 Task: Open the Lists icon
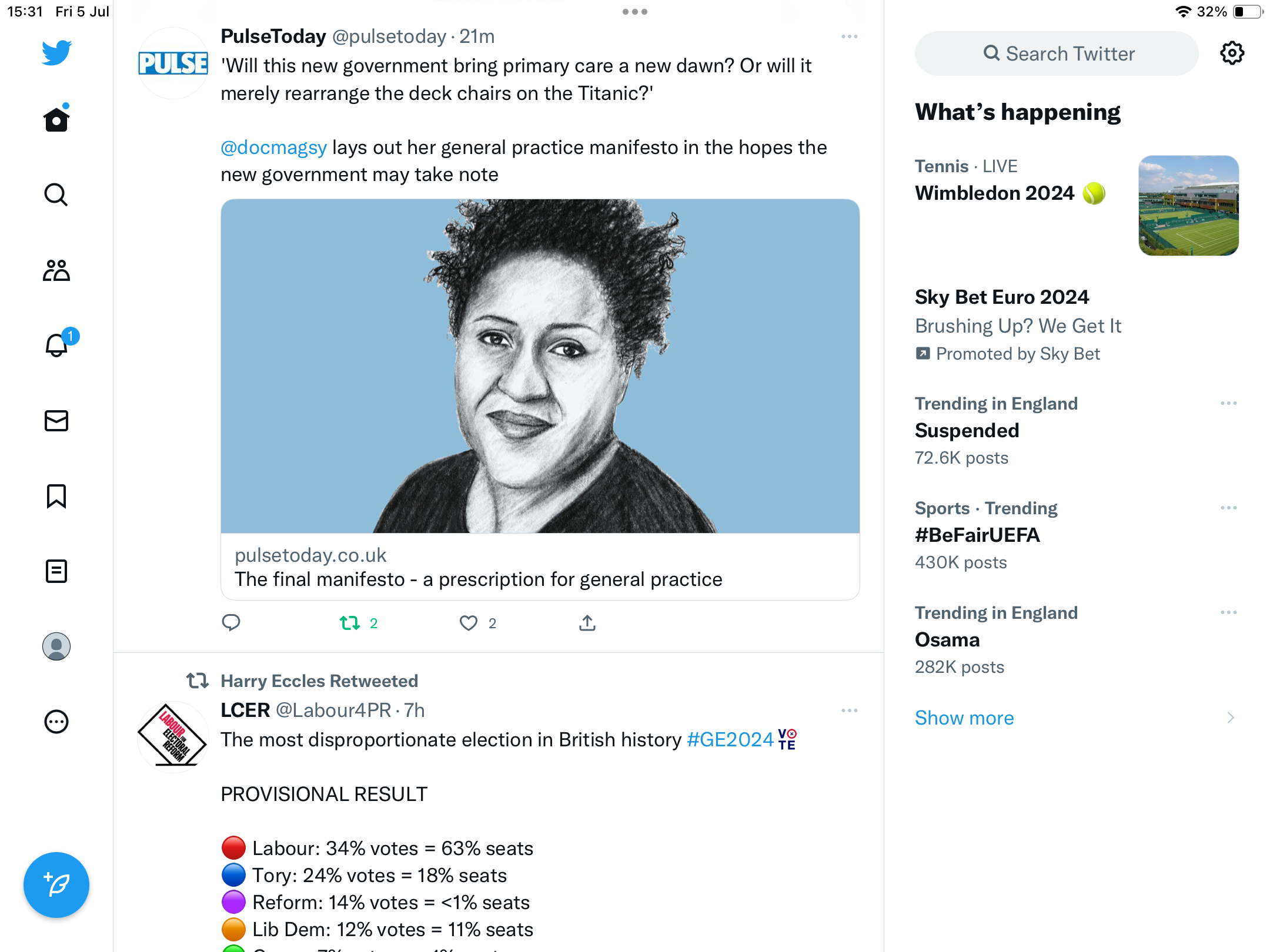click(x=56, y=571)
